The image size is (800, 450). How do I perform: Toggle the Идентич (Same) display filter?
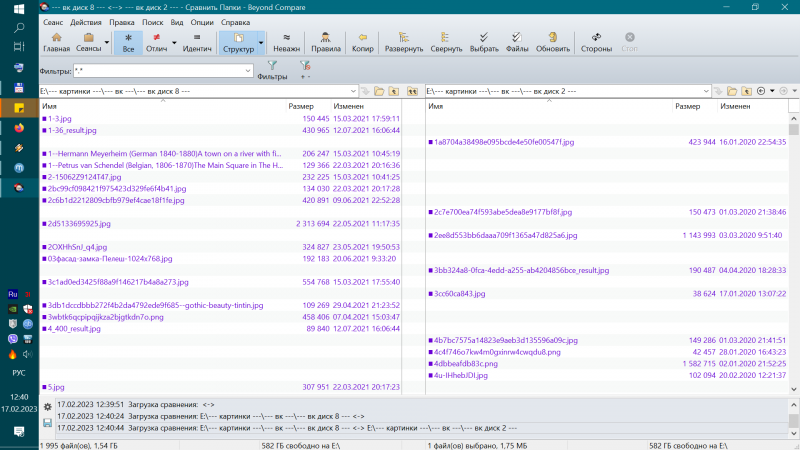(197, 42)
